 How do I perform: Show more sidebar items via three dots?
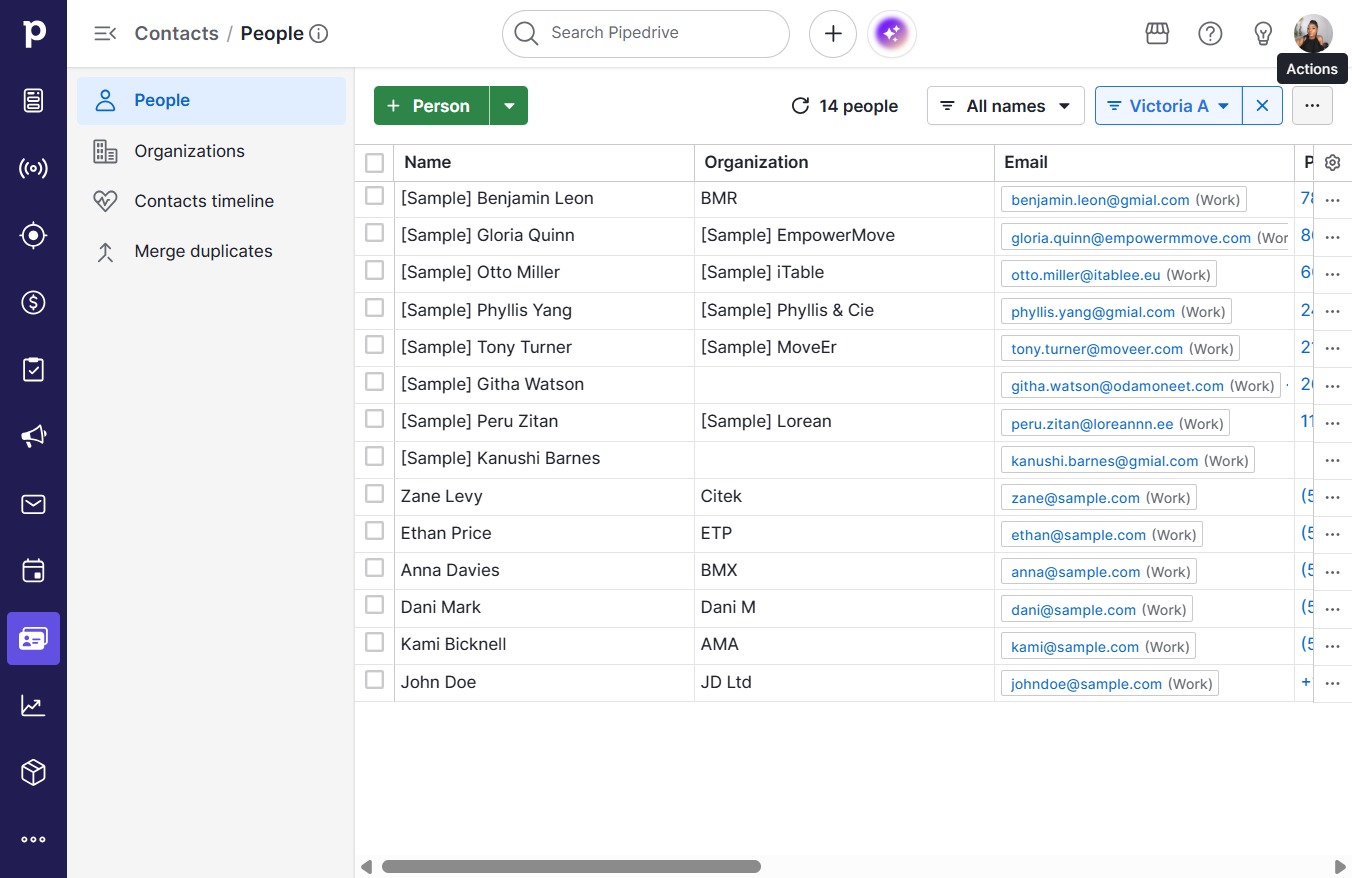click(33, 840)
